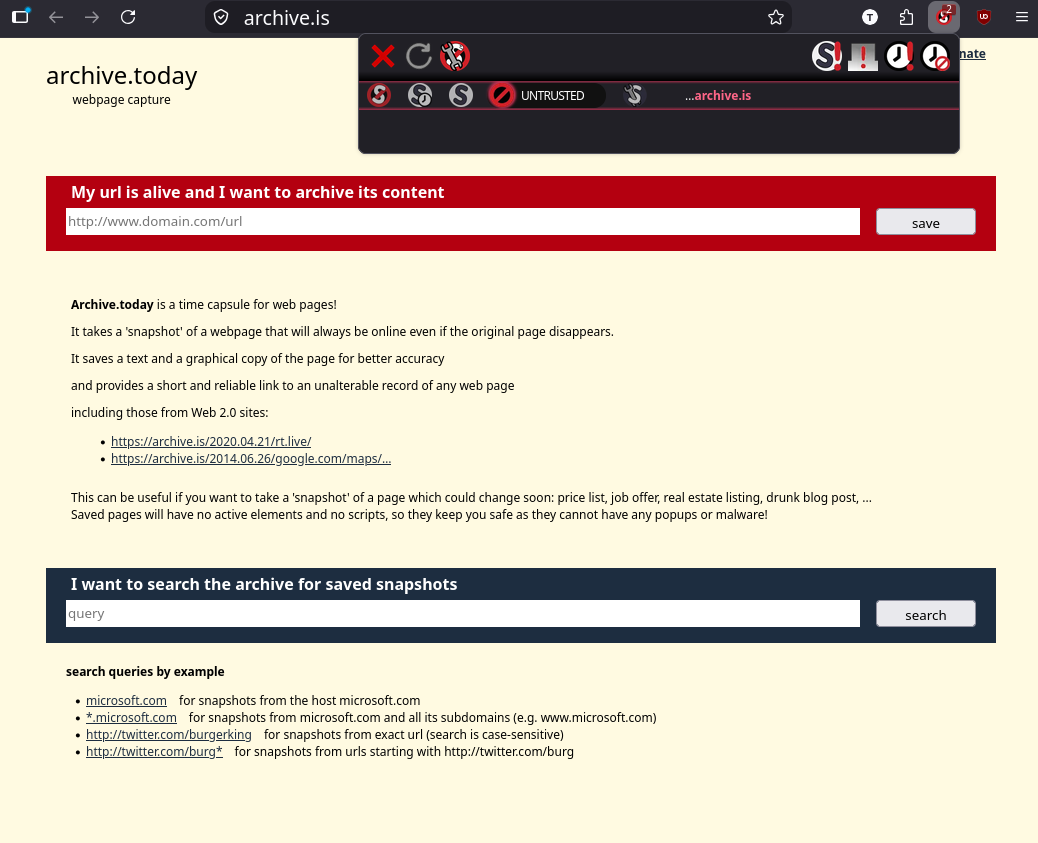The width and height of the screenshot is (1038, 843).
Task: Open the google.com/maps archive example link
Action: tap(251, 458)
